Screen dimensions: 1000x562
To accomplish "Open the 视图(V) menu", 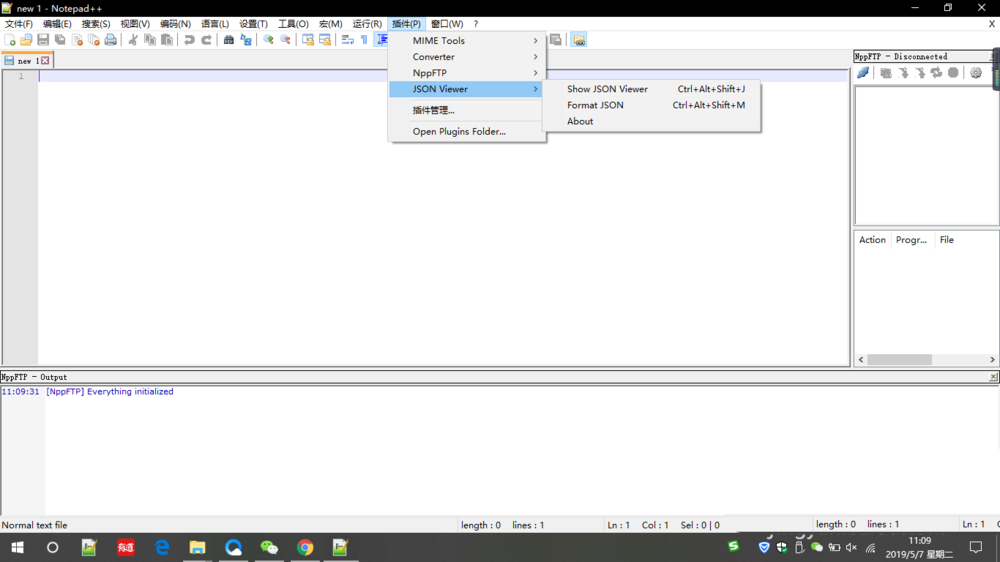I will (x=135, y=24).
